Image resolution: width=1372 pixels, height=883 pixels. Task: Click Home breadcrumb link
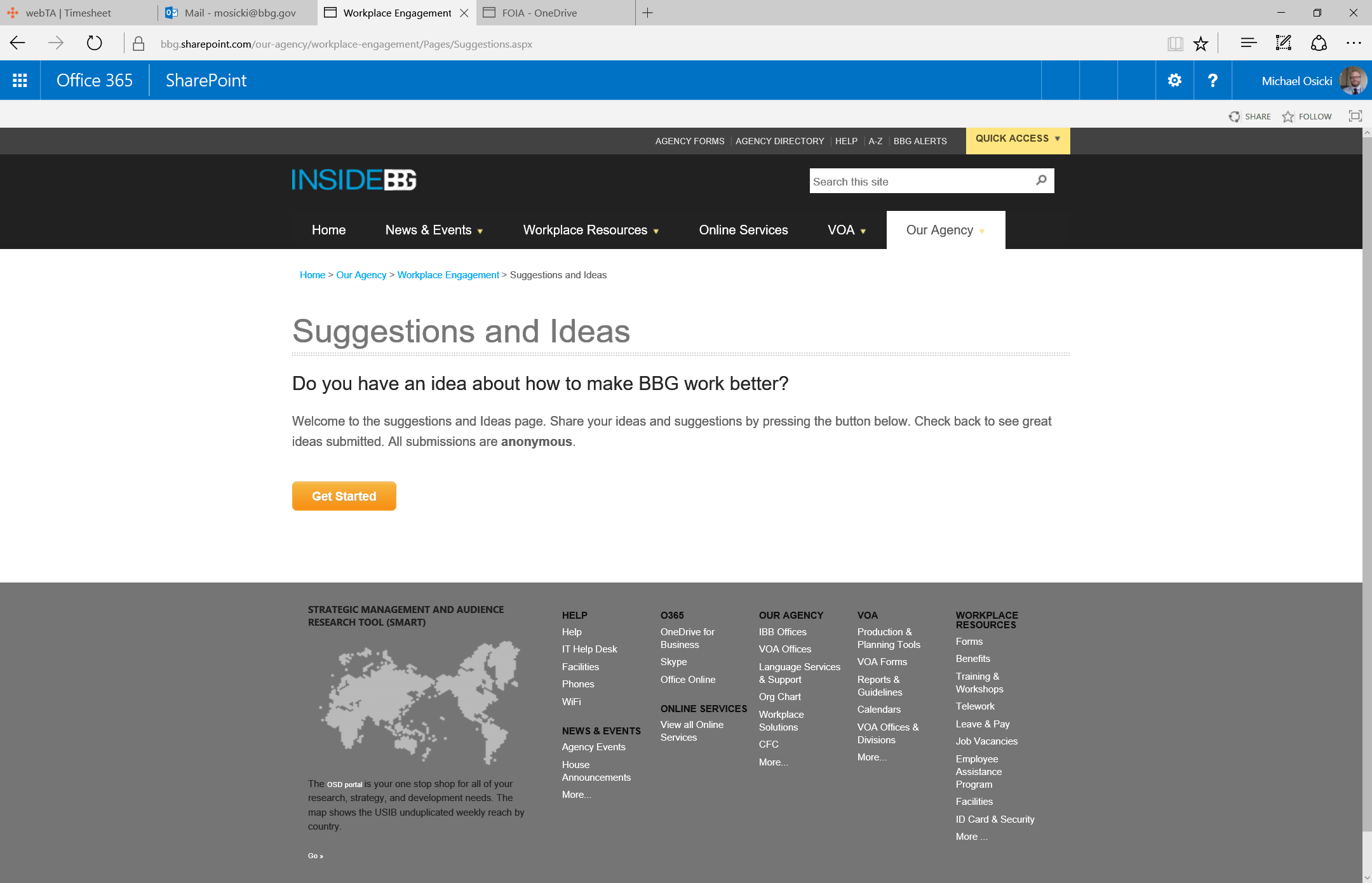[x=313, y=275]
